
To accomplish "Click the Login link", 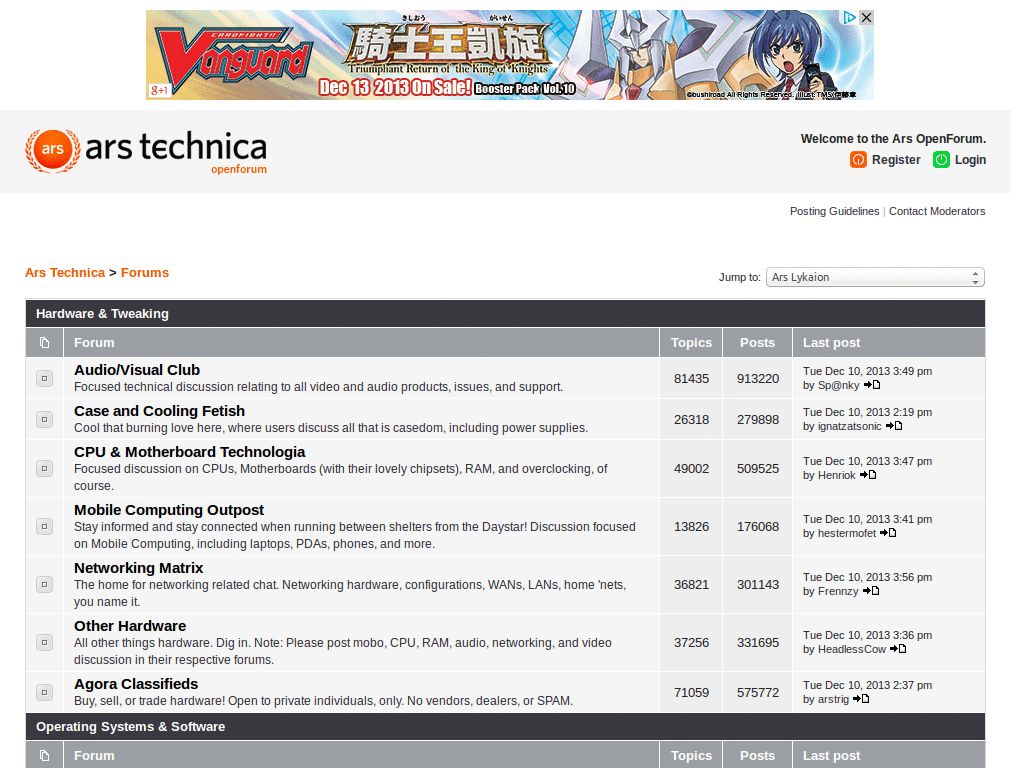I will coord(970,160).
